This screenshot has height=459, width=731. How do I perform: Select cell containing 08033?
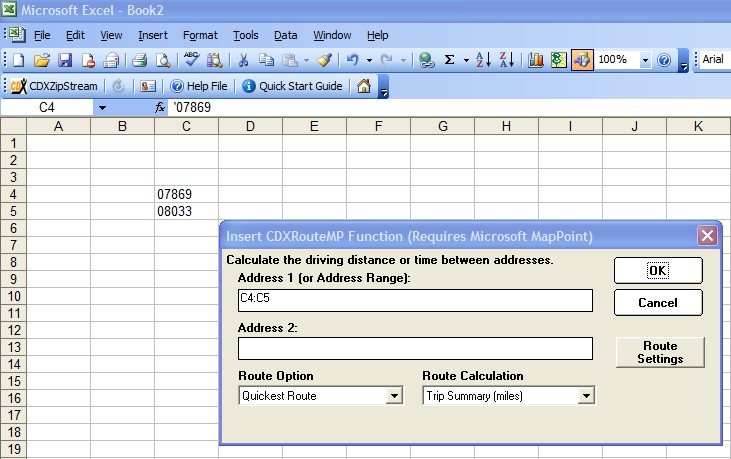(186, 211)
